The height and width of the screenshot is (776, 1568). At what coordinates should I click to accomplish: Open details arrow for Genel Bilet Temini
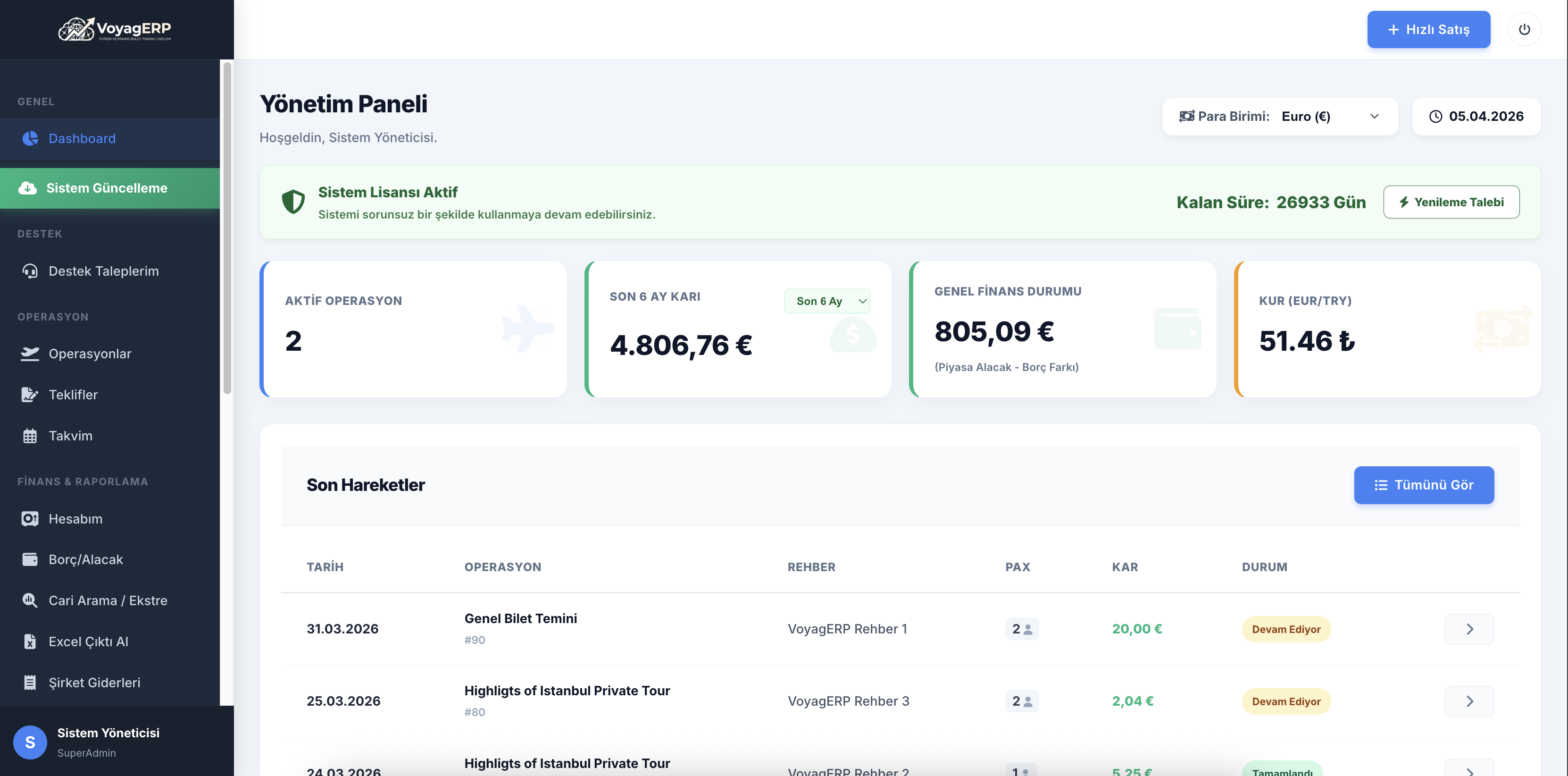pos(1469,629)
